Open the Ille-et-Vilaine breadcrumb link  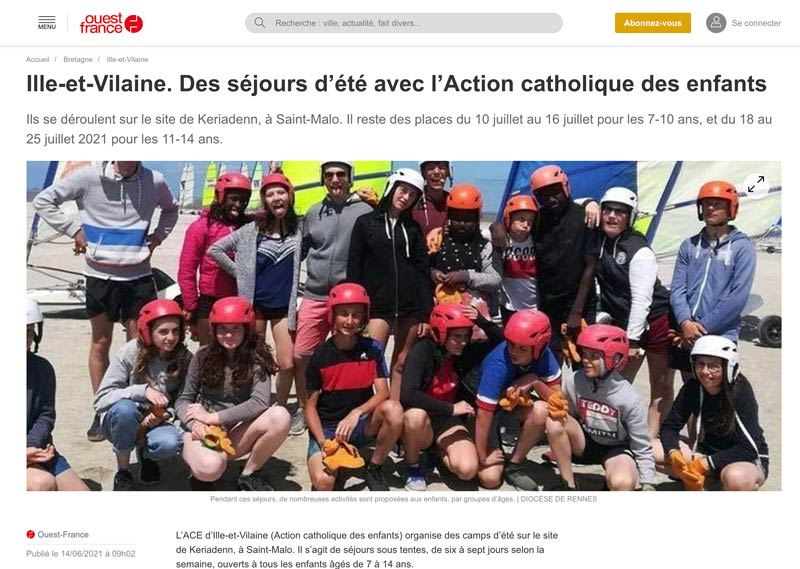click(127, 60)
